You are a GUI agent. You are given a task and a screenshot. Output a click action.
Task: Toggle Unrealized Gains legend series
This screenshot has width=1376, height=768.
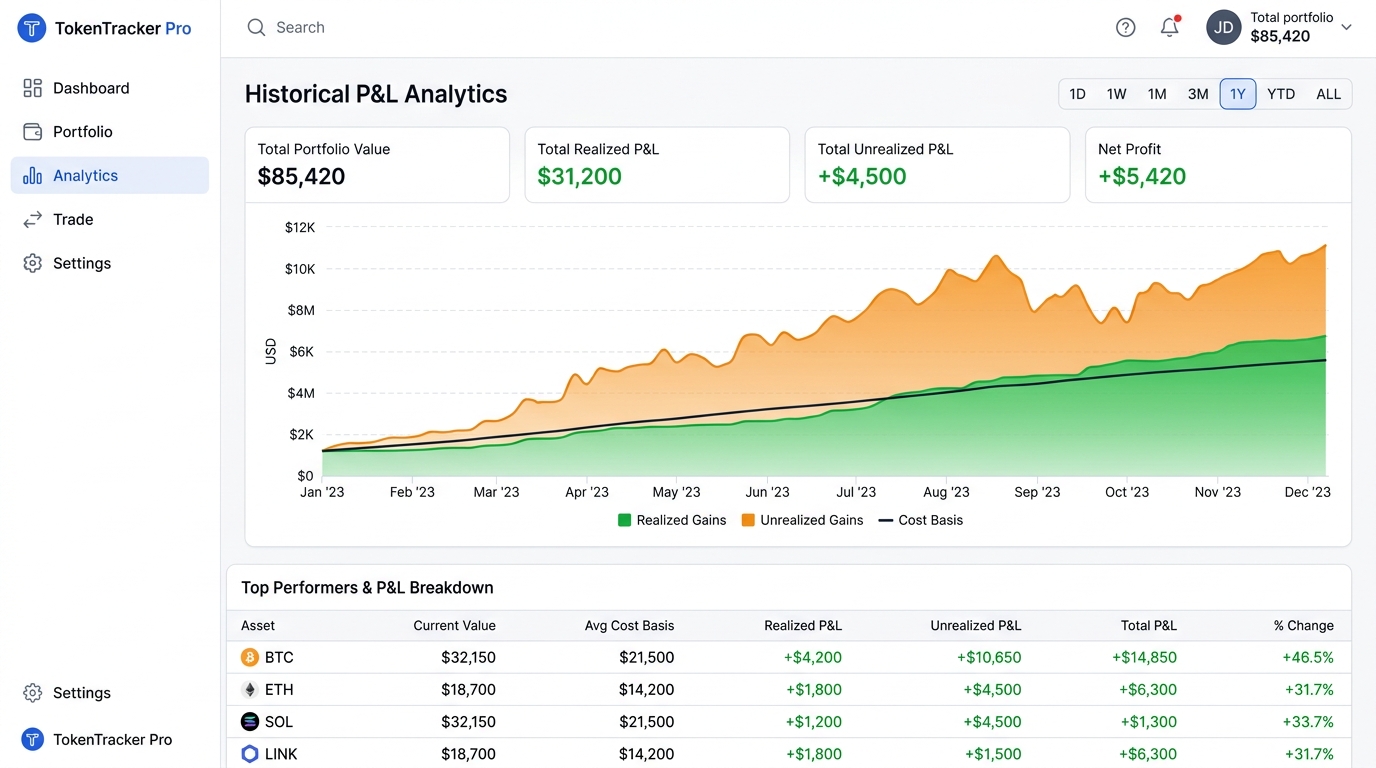[x=802, y=520]
